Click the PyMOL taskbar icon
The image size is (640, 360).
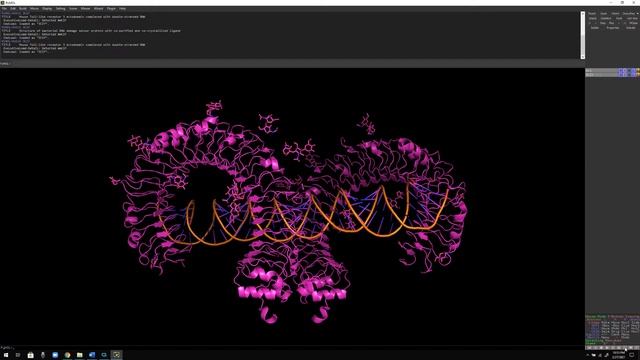point(116,355)
